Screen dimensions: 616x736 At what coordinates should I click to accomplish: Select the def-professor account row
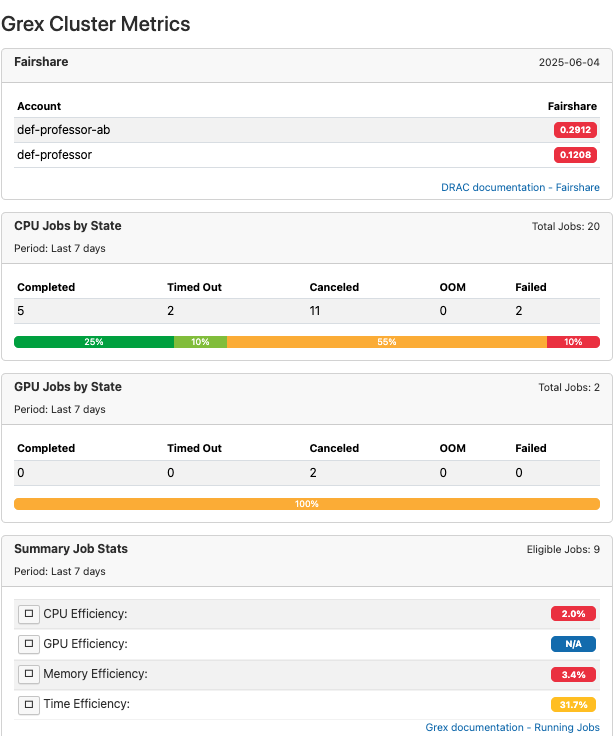[x=307, y=155]
